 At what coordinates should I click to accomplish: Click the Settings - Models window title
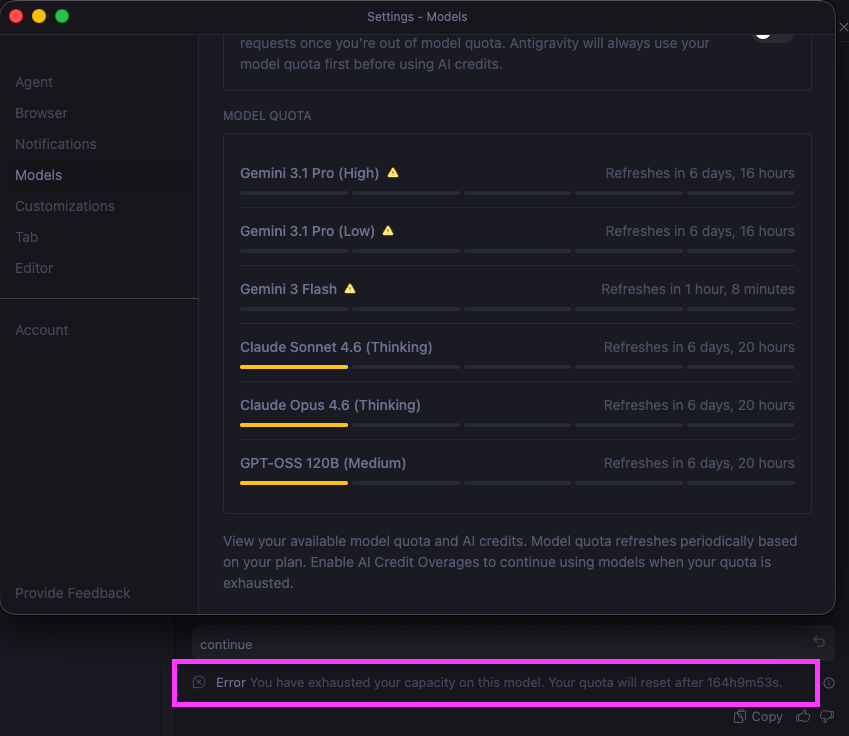(x=417, y=17)
